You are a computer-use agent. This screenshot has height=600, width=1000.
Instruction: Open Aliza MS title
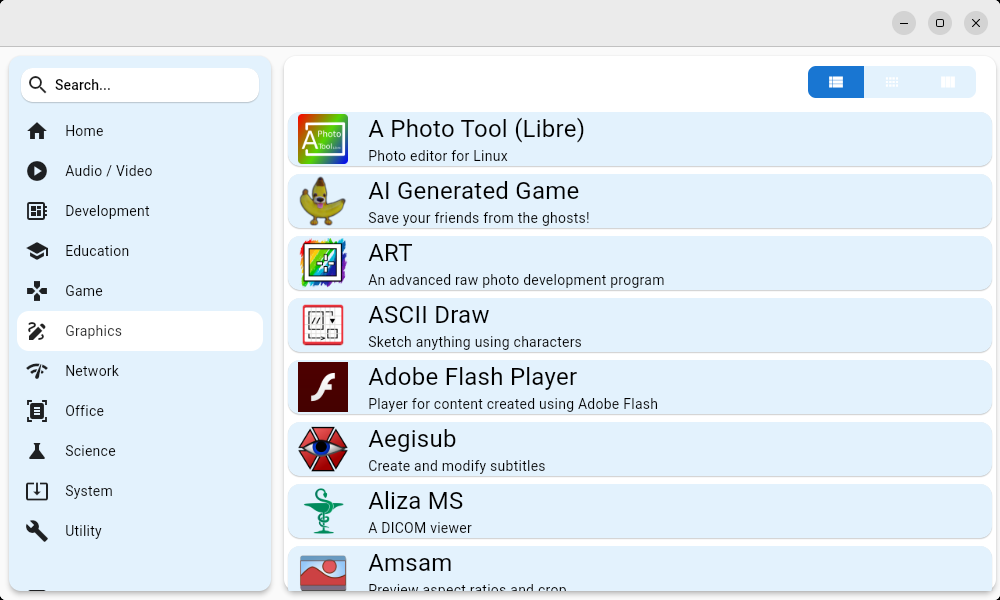pyautogui.click(x=416, y=501)
